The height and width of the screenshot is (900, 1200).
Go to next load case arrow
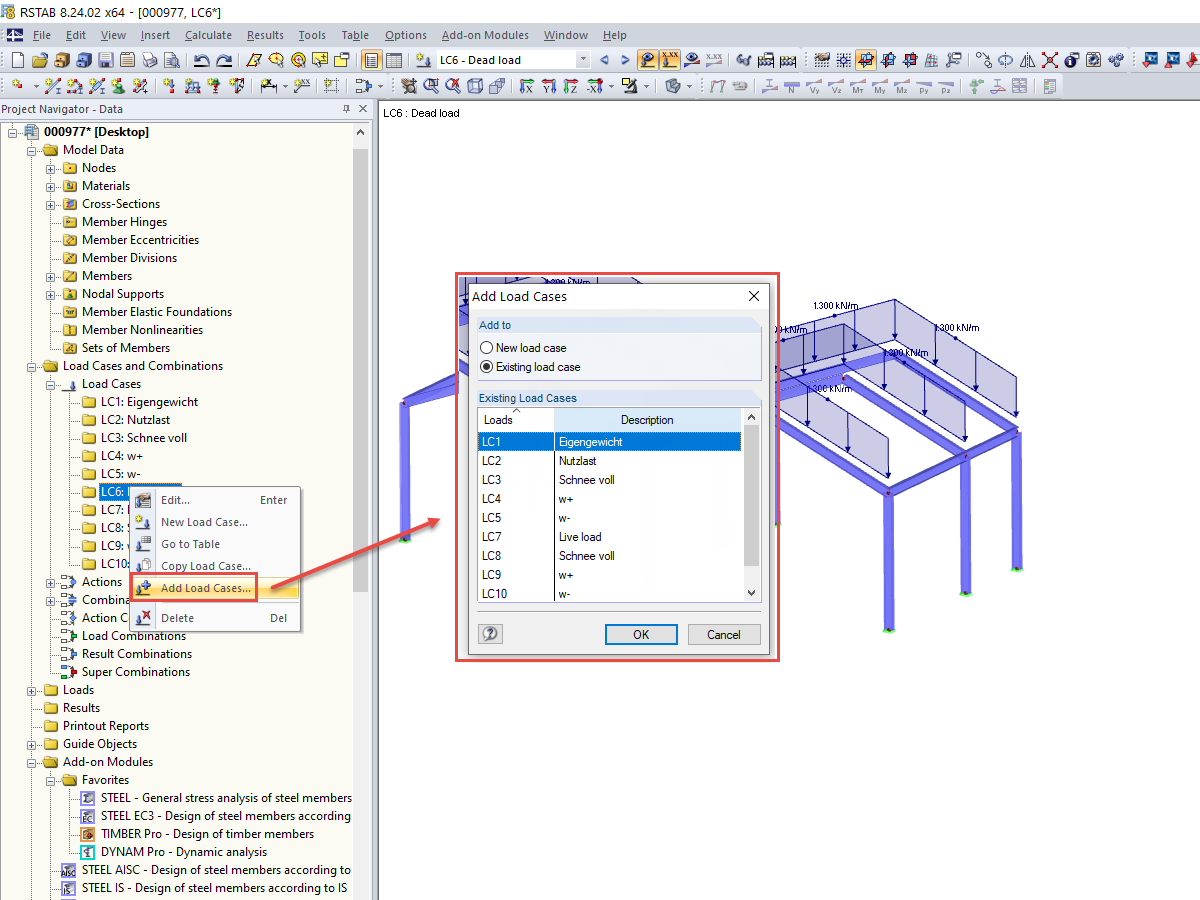point(625,60)
